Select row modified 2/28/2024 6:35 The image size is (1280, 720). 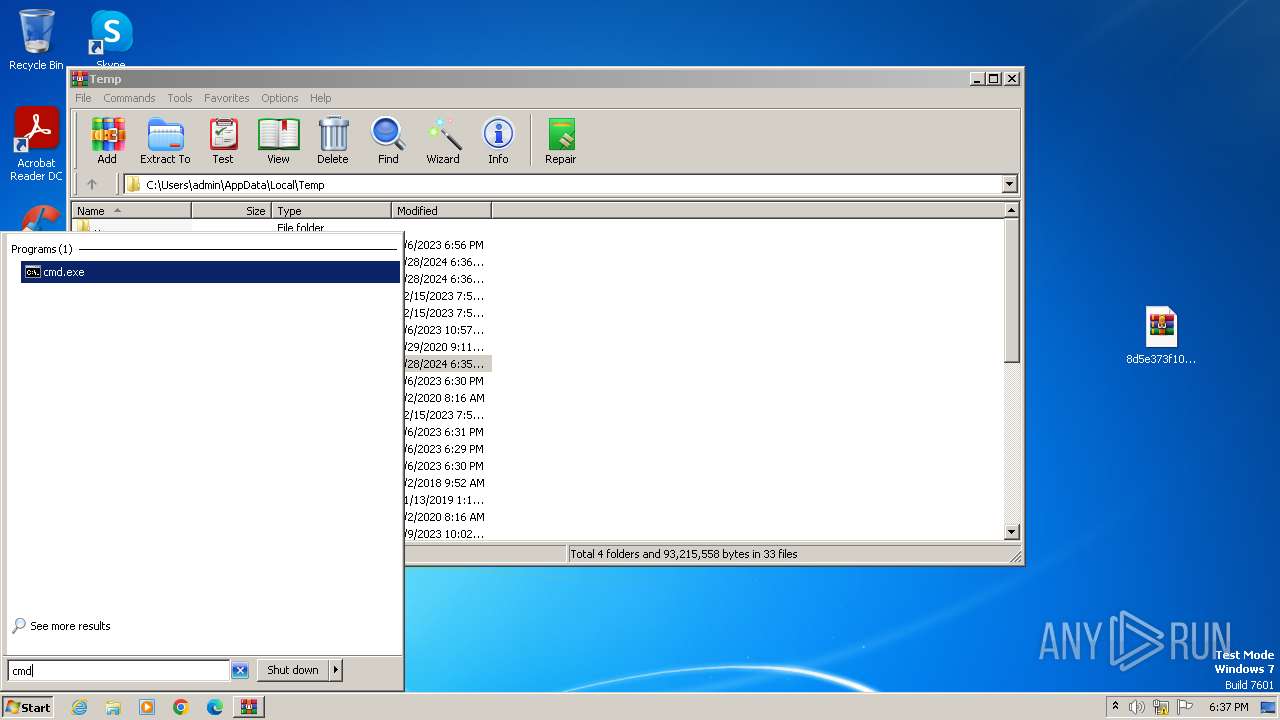[x=447, y=364]
